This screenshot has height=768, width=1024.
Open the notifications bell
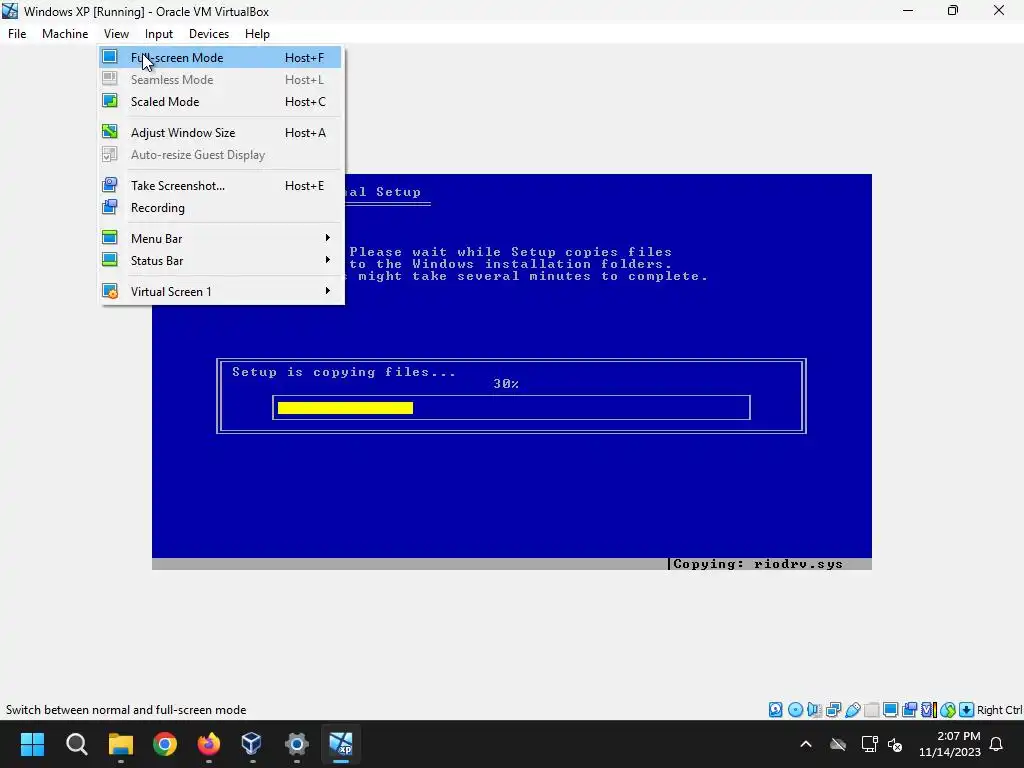point(997,744)
